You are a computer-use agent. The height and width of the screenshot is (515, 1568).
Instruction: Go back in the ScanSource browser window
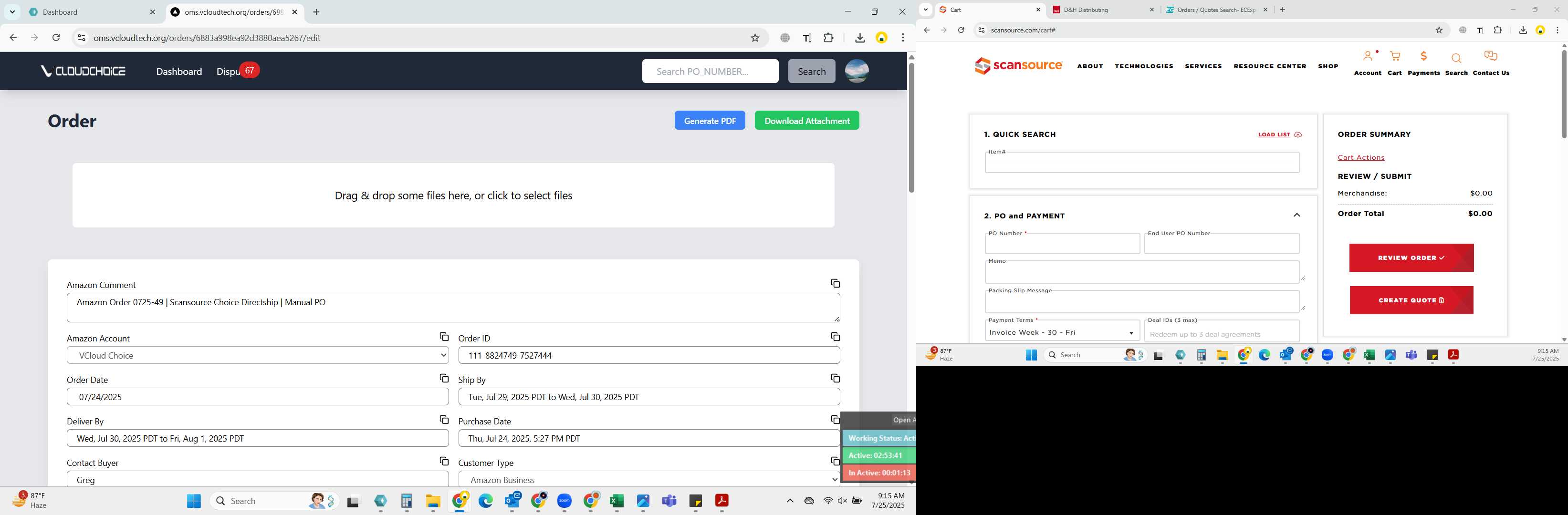[926, 30]
